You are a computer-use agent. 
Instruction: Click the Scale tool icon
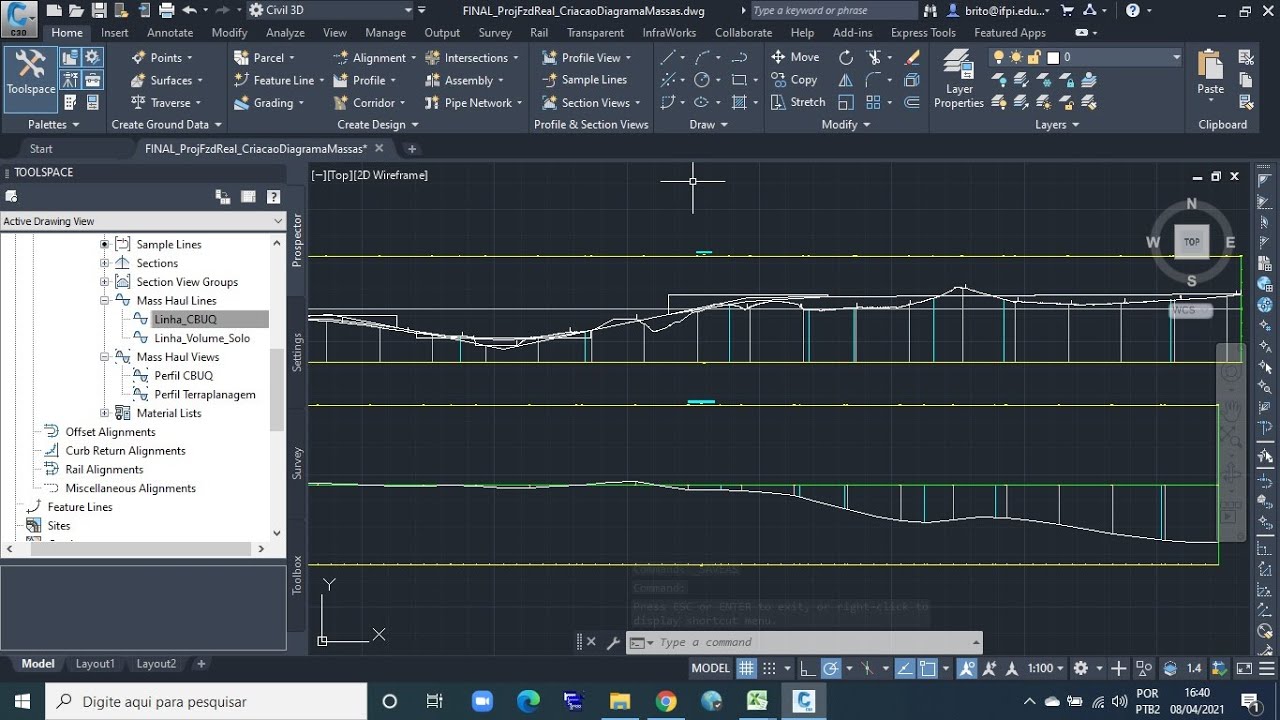pyautogui.click(x=846, y=102)
